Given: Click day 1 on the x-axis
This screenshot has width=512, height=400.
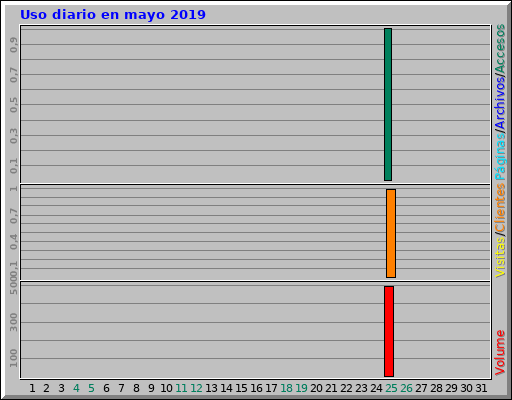Looking at the screenshot, I should 32,388.
